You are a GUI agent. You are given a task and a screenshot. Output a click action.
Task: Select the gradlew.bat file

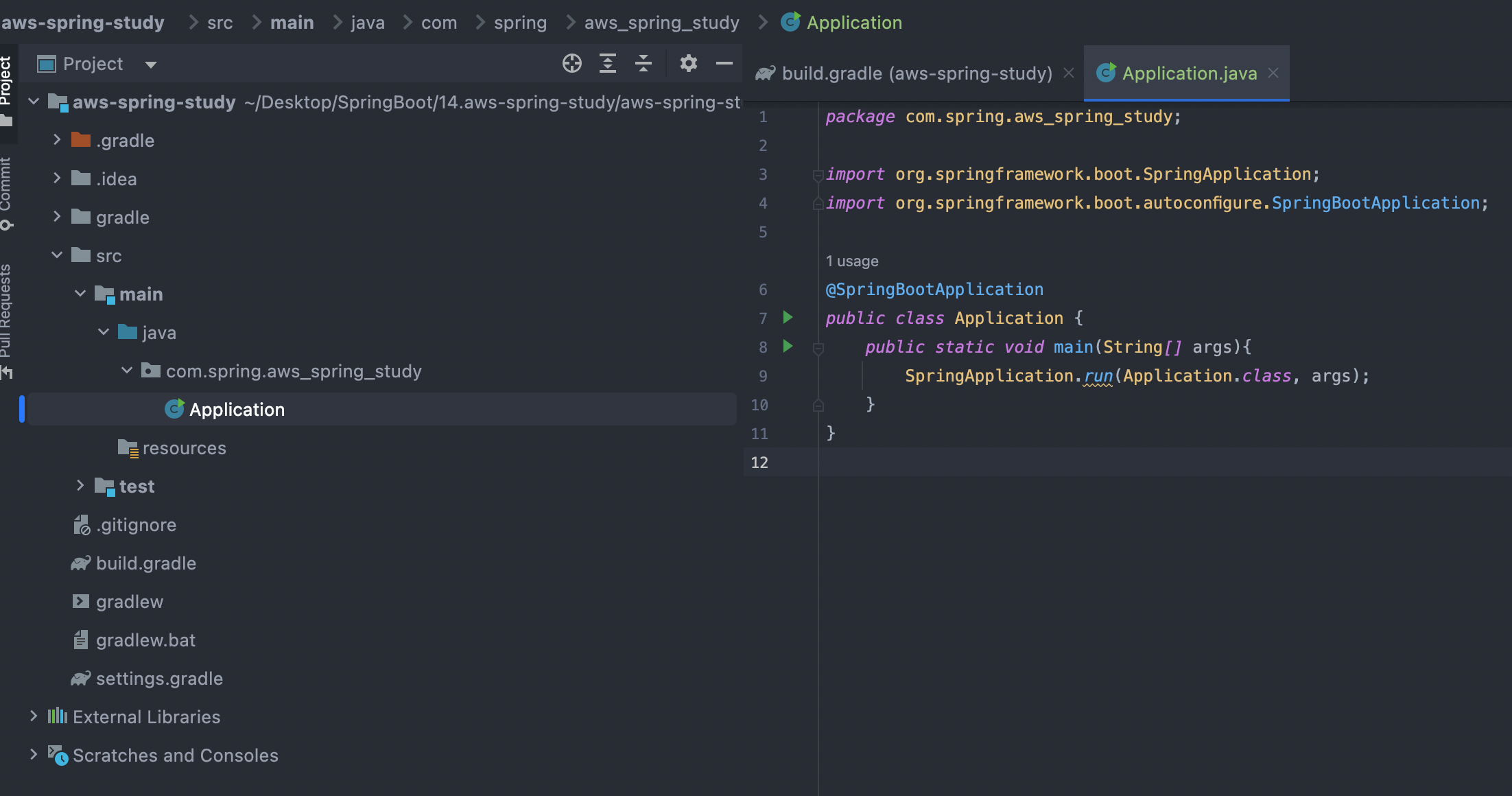point(145,640)
